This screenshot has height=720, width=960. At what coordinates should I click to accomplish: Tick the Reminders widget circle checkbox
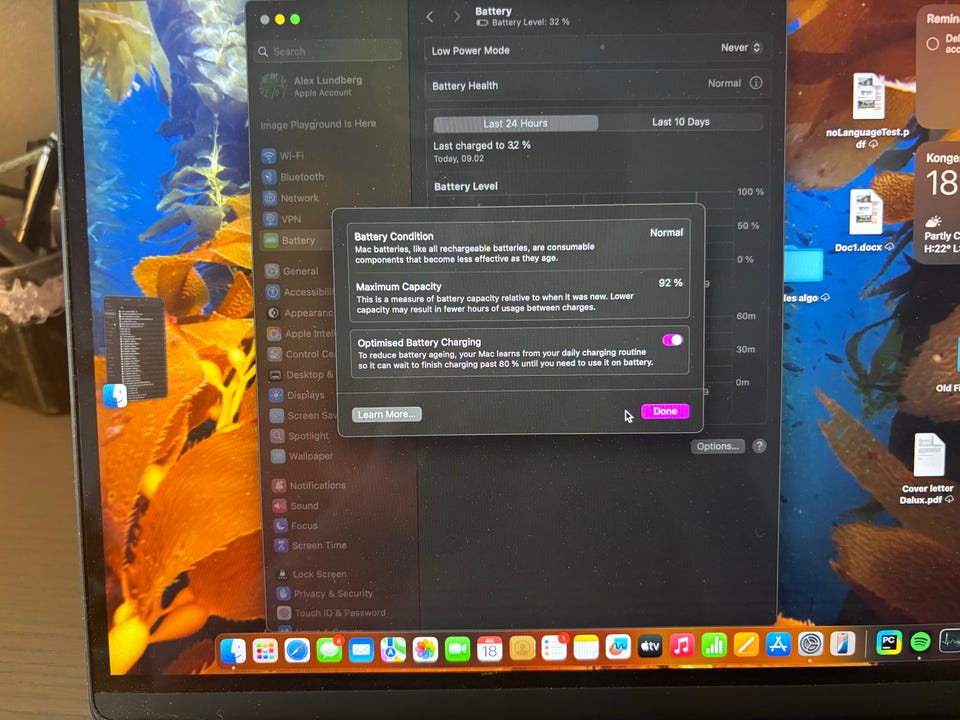point(932,43)
